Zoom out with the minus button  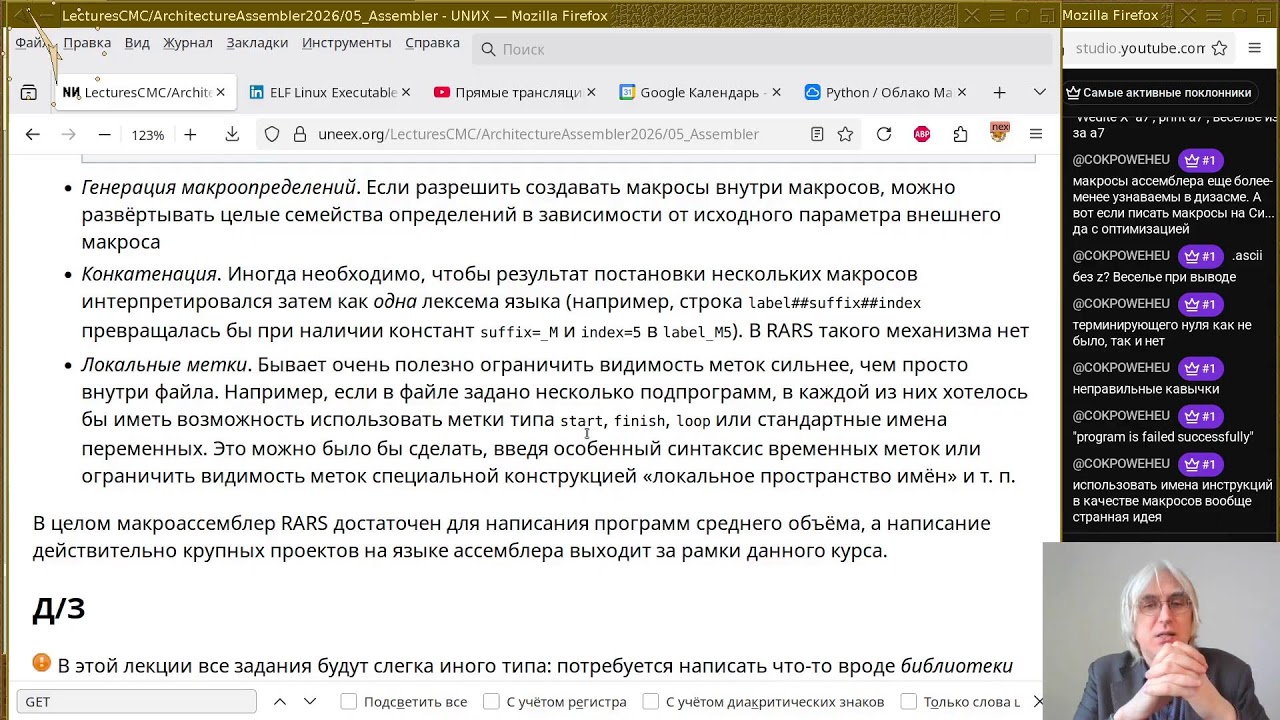[x=104, y=134]
